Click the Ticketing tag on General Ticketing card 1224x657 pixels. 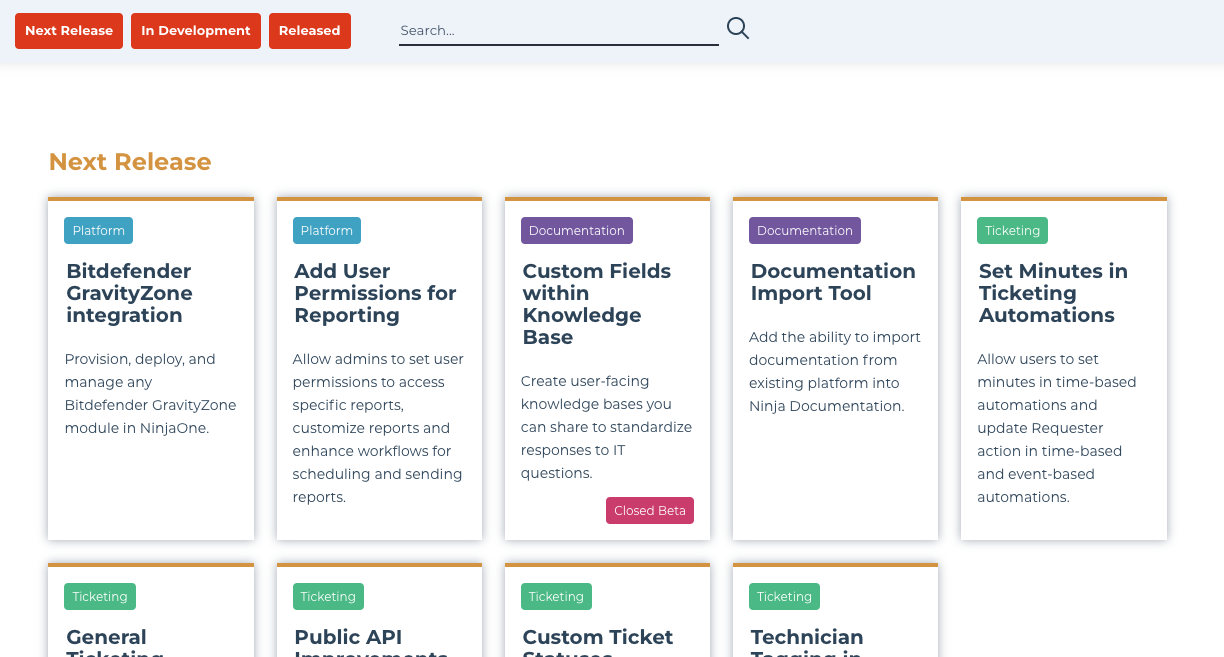99,596
